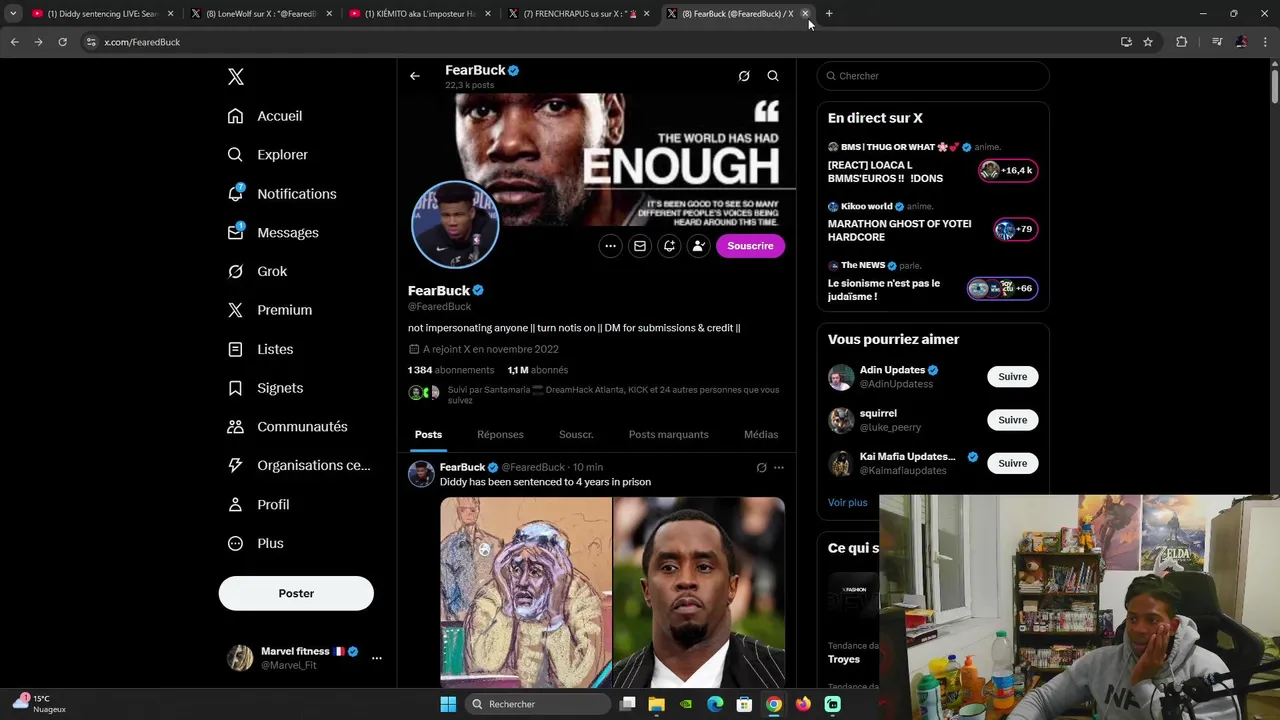This screenshot has width=1280, height=720.
Task: Open Windows Start menu
Action: [448, 704]
